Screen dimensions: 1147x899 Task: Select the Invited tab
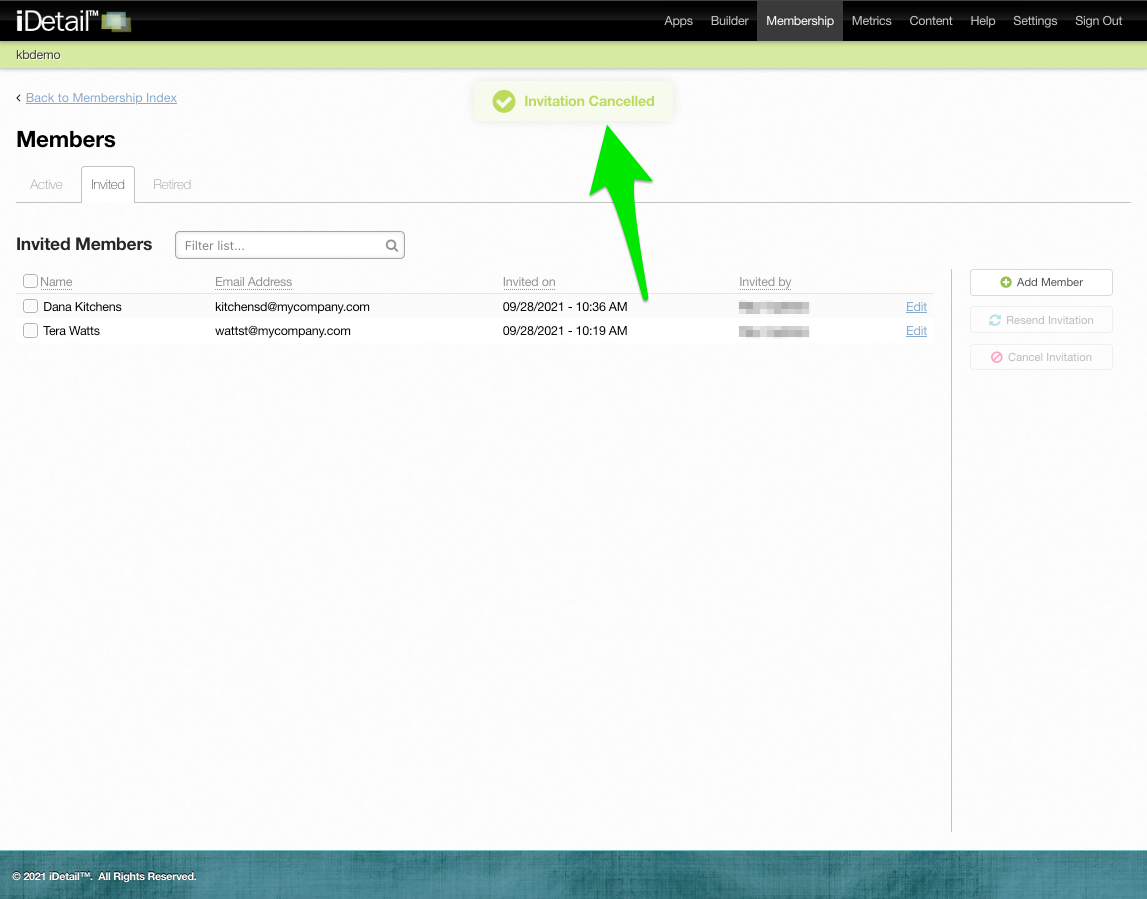108,184
